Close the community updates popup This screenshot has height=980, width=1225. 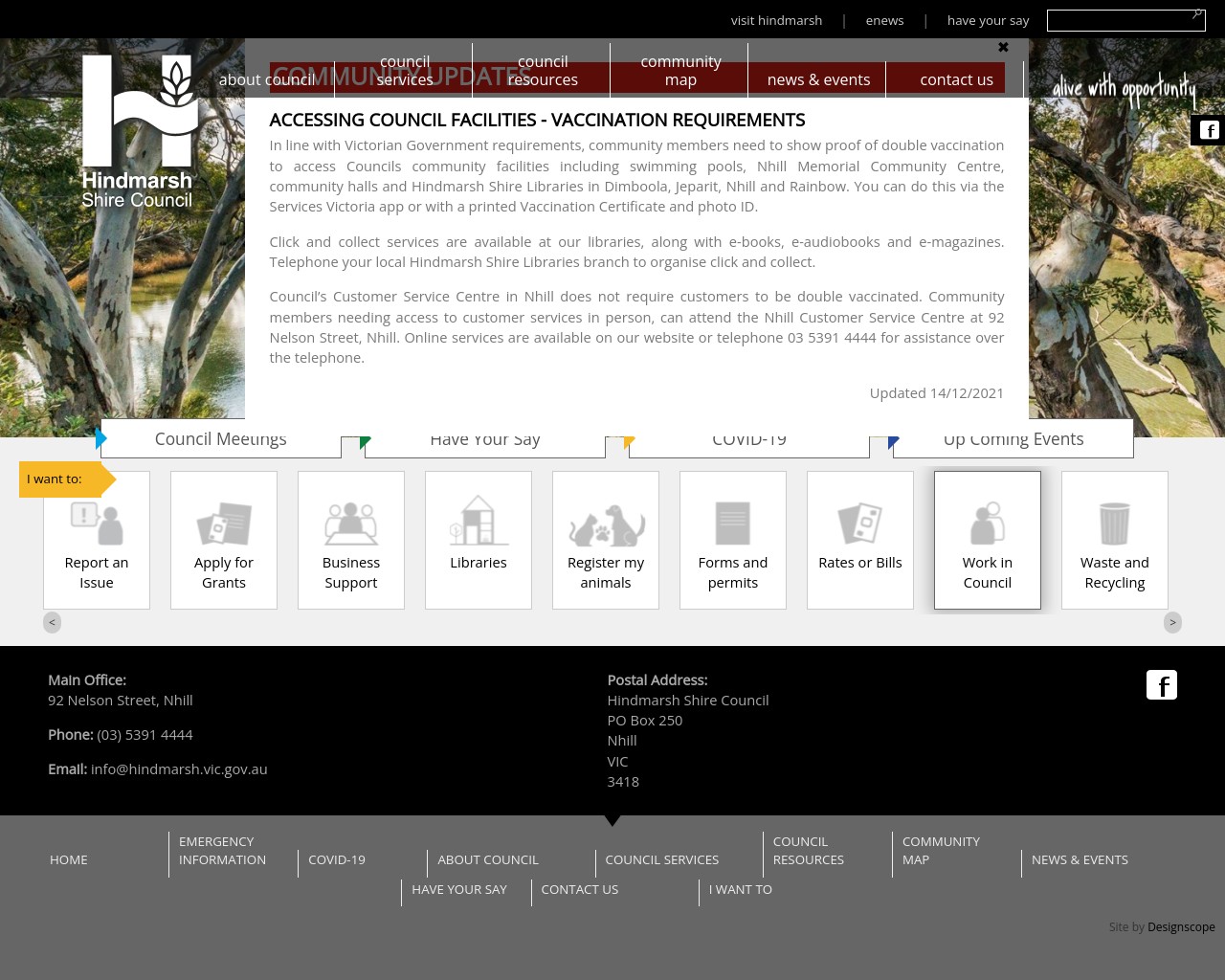point(1003,47)
